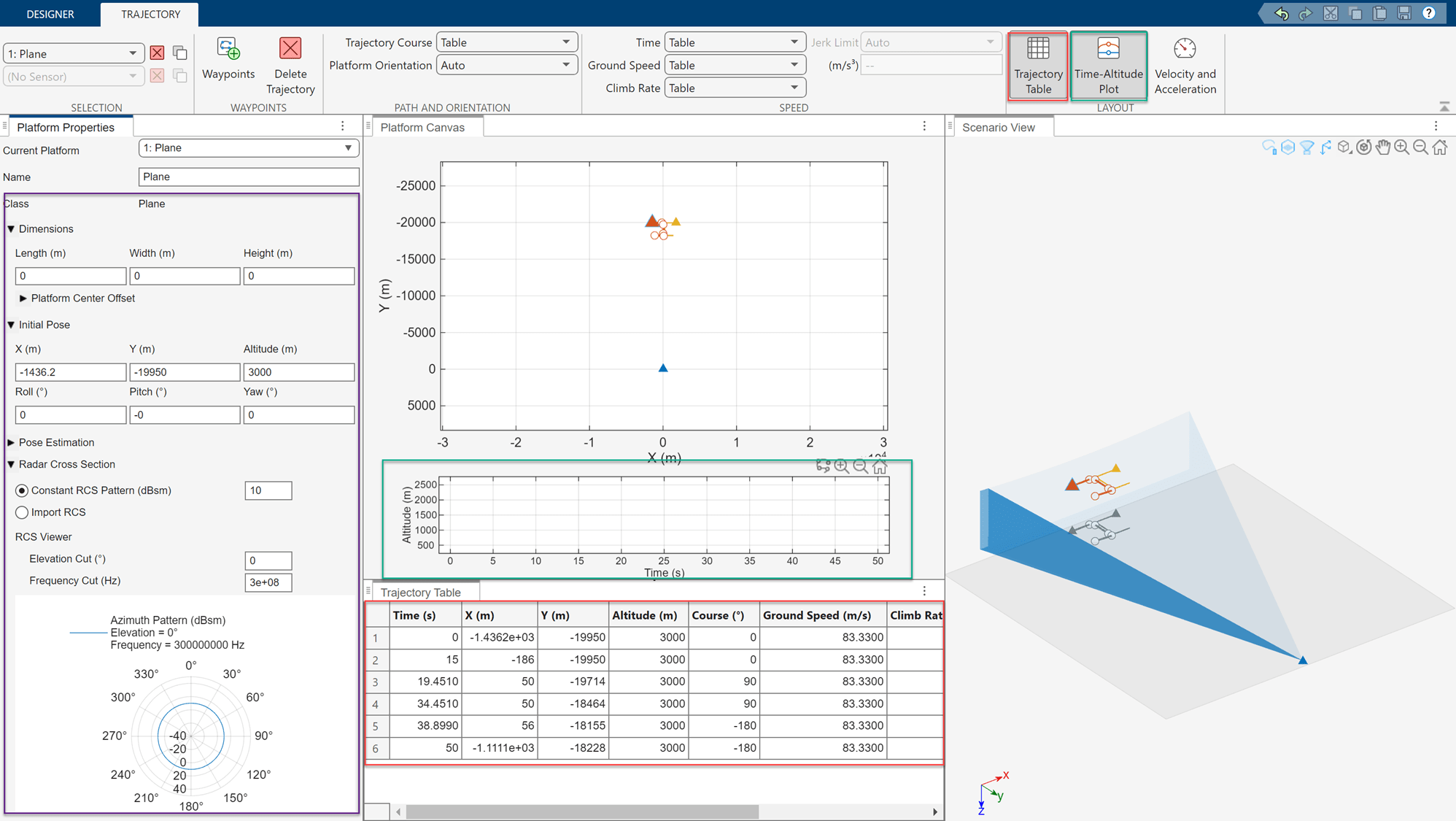Click Delete Trajectory button icon
This screenshot has width=1456, height=821.
(290, 50)
